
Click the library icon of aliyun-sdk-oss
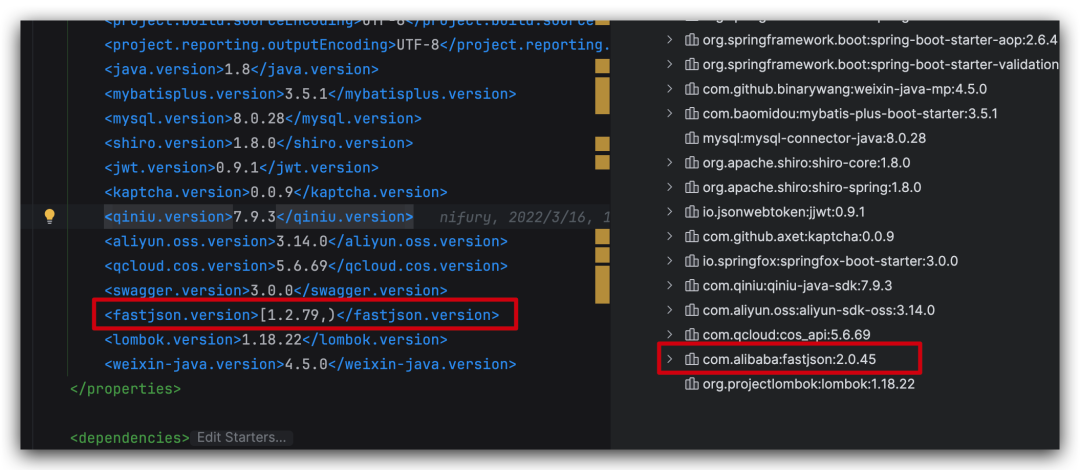pyautogui.click(x=692, y=309)
